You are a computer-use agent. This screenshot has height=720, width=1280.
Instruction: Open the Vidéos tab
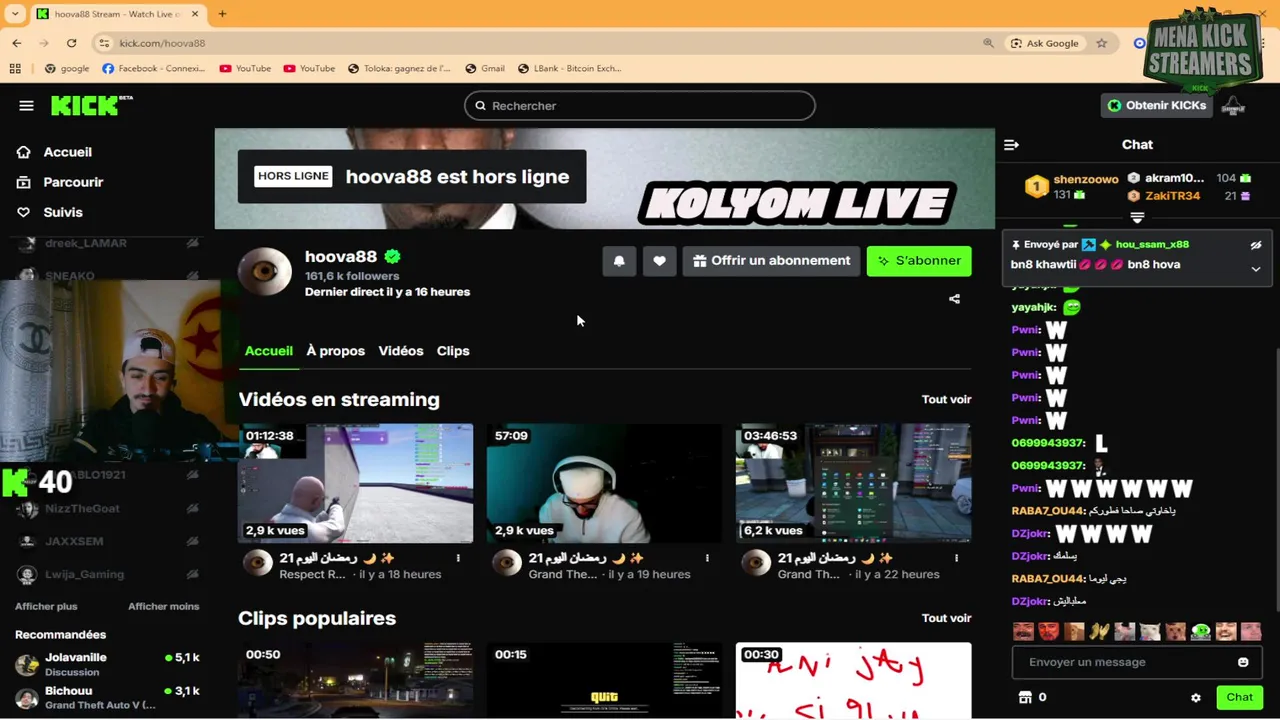401,351
